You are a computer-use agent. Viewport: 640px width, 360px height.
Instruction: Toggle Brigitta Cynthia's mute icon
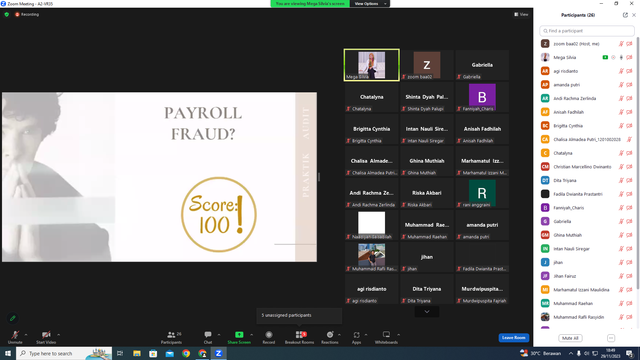(621, 126)
